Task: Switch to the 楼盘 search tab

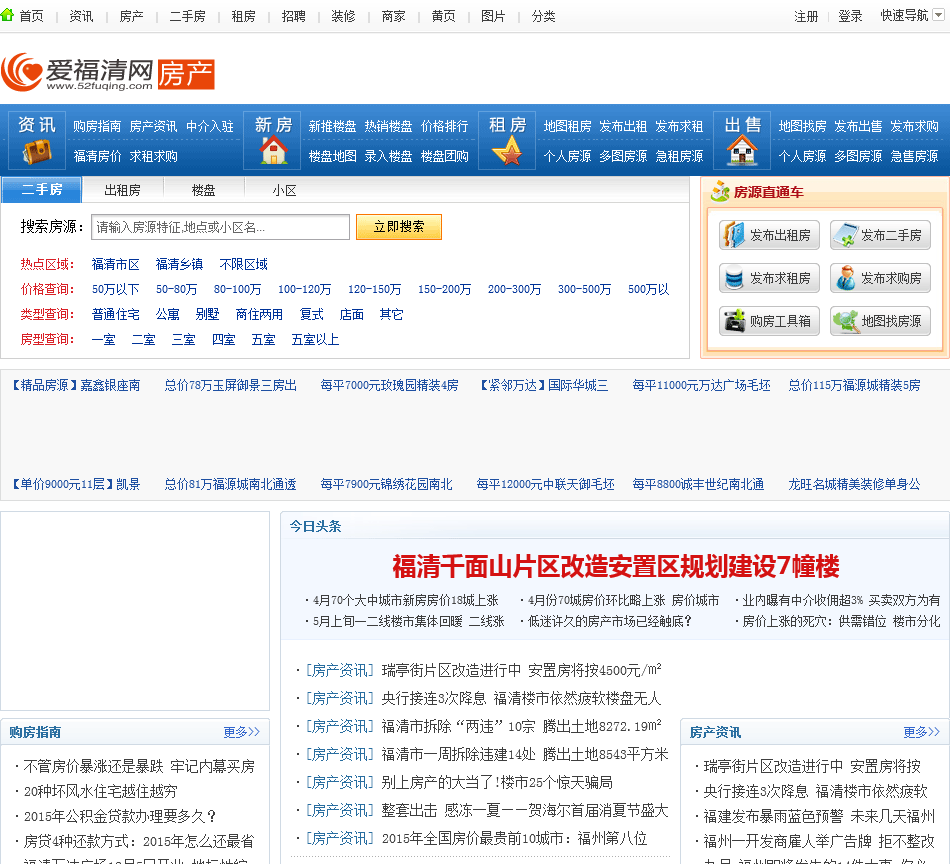Action: (x=204, y=190)
